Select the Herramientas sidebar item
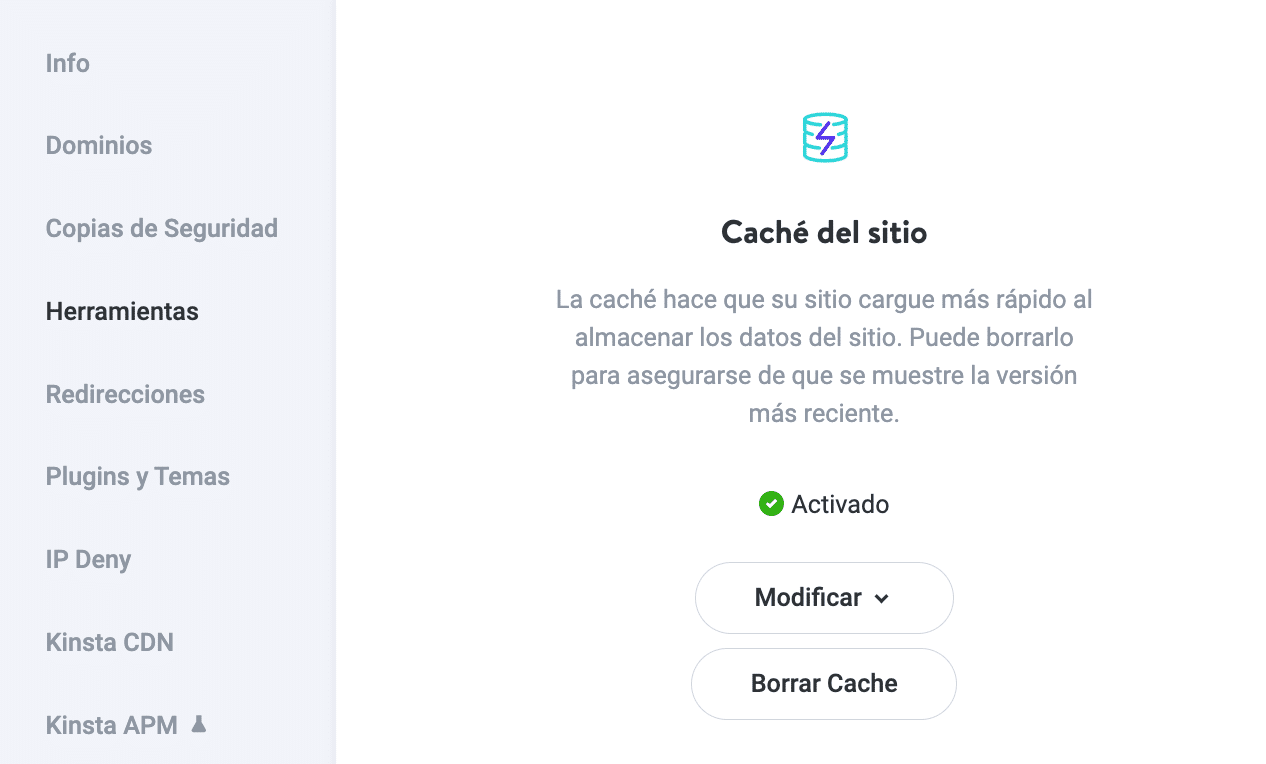The image size is (1266, 764). (121, 311)
